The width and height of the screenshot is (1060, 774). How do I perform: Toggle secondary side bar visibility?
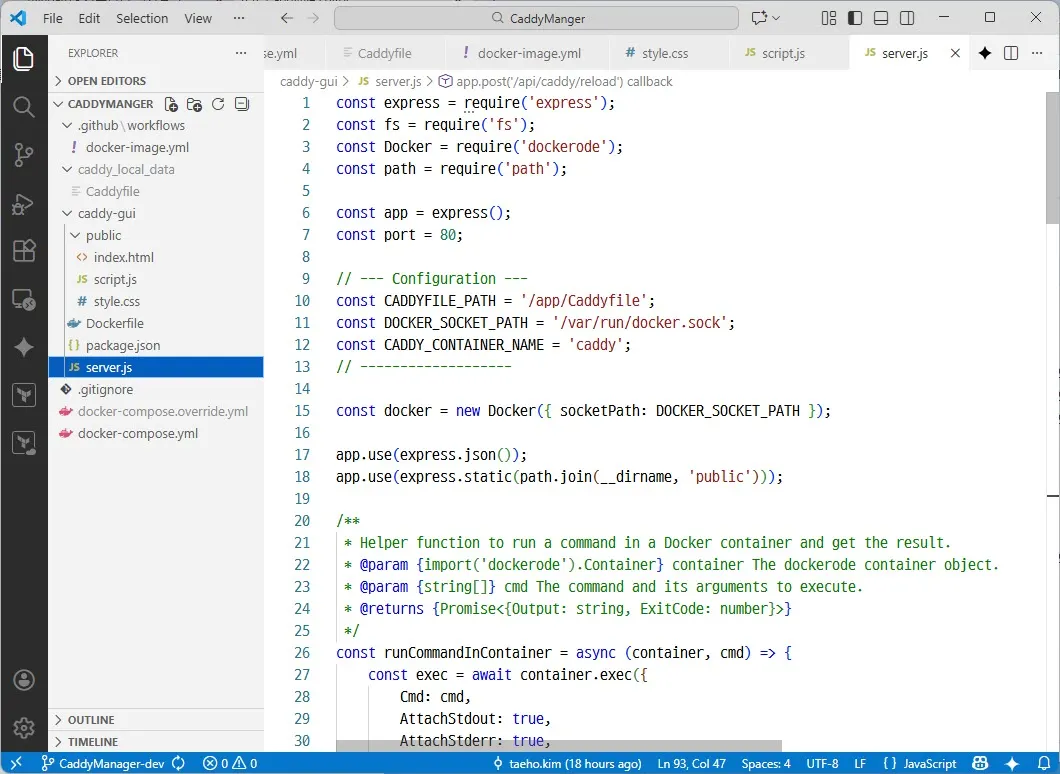coord(907,18)
